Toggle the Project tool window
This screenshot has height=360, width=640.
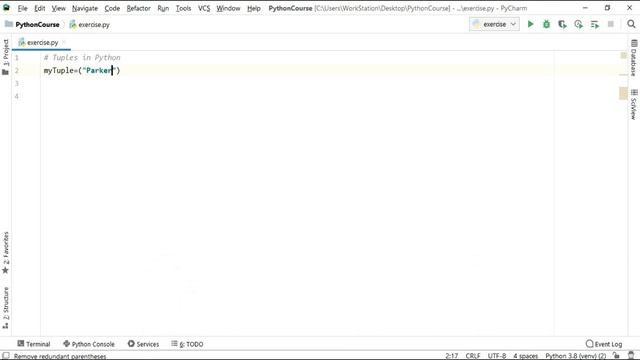coord(6,52)
